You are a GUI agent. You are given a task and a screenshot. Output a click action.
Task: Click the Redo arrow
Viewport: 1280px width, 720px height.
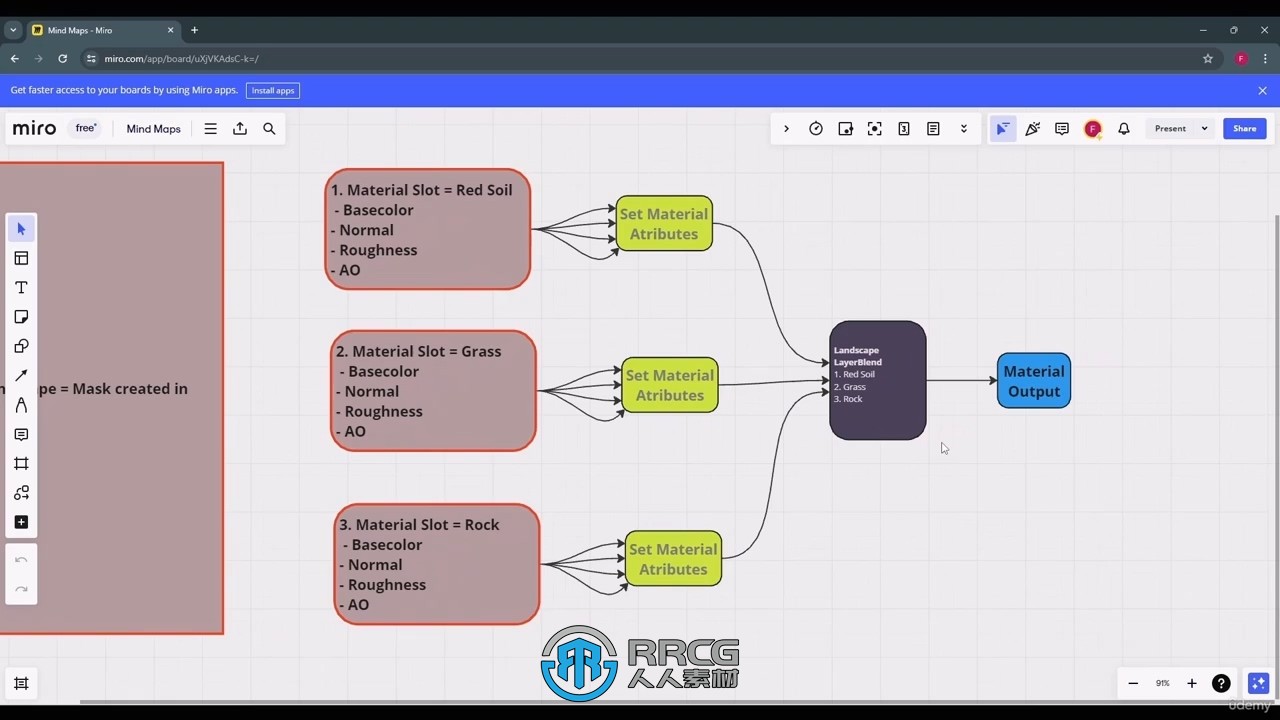[x=21, y=589]
